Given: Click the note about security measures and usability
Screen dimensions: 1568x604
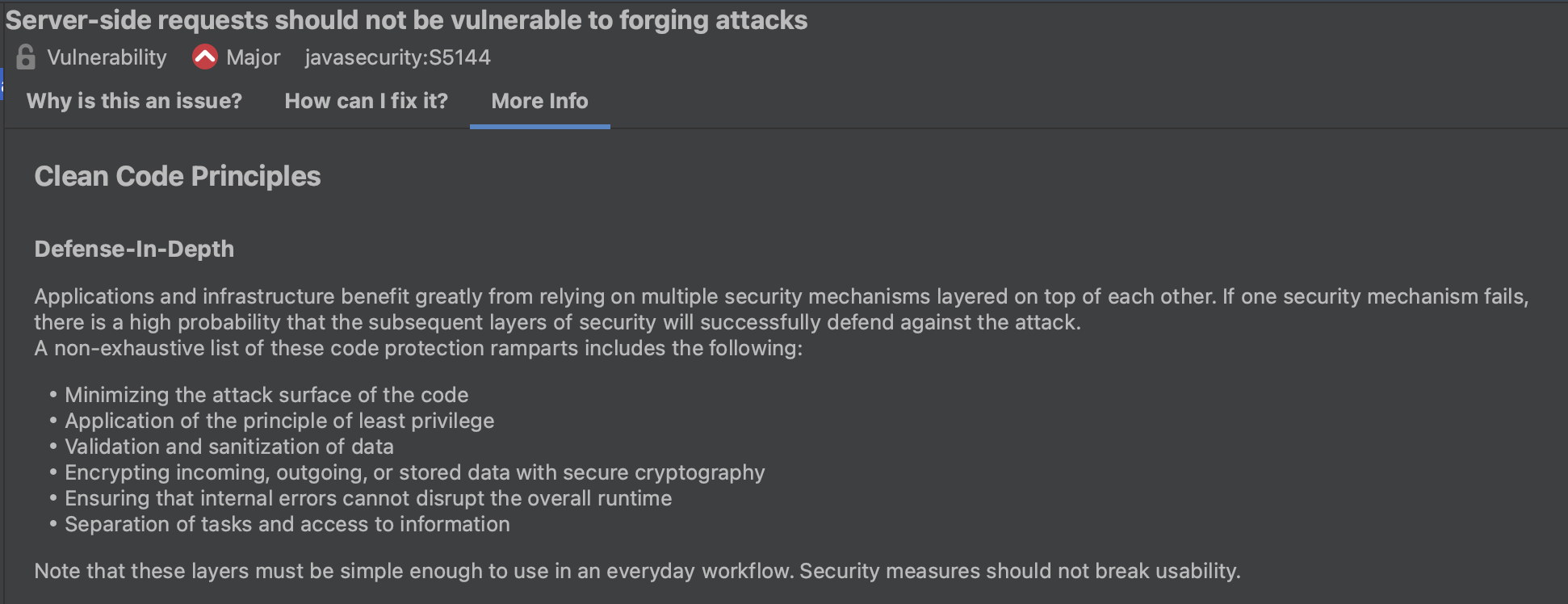Looking at the screenshot, I should pyautogui.click(x=637, y=571).
